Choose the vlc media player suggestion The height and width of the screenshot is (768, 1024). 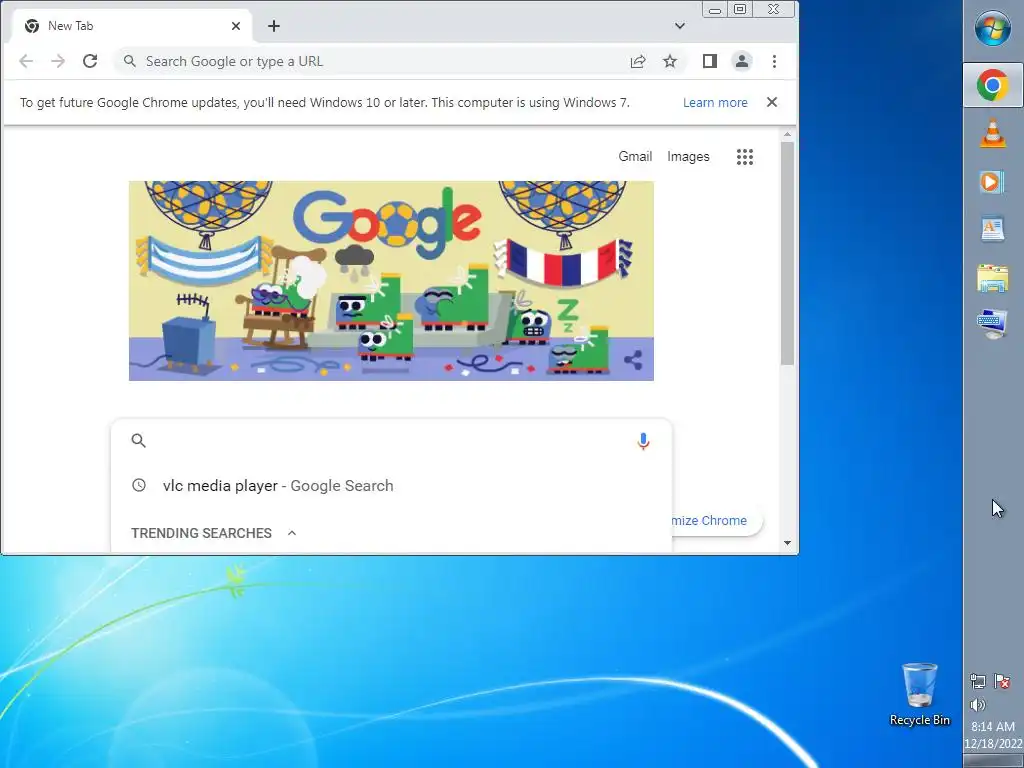[391, 485]
